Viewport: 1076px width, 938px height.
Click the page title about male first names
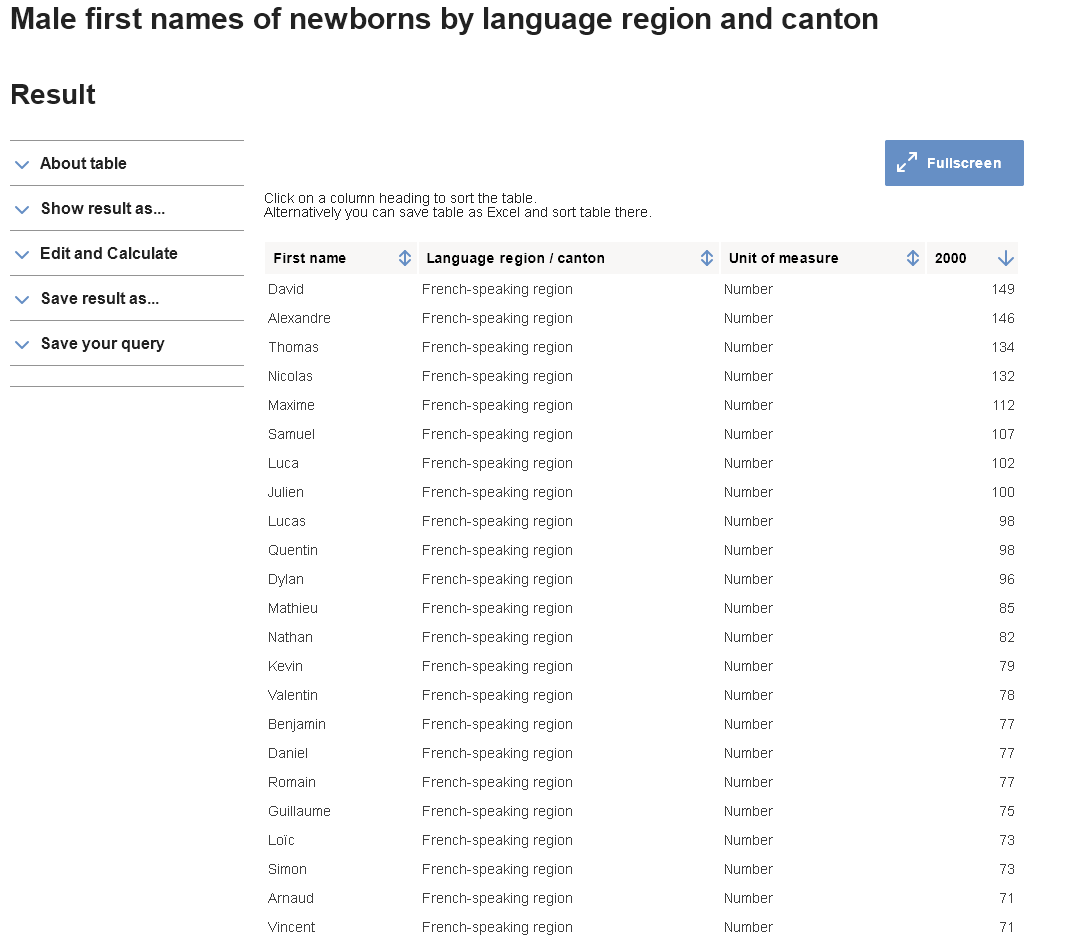pos(444,19)
